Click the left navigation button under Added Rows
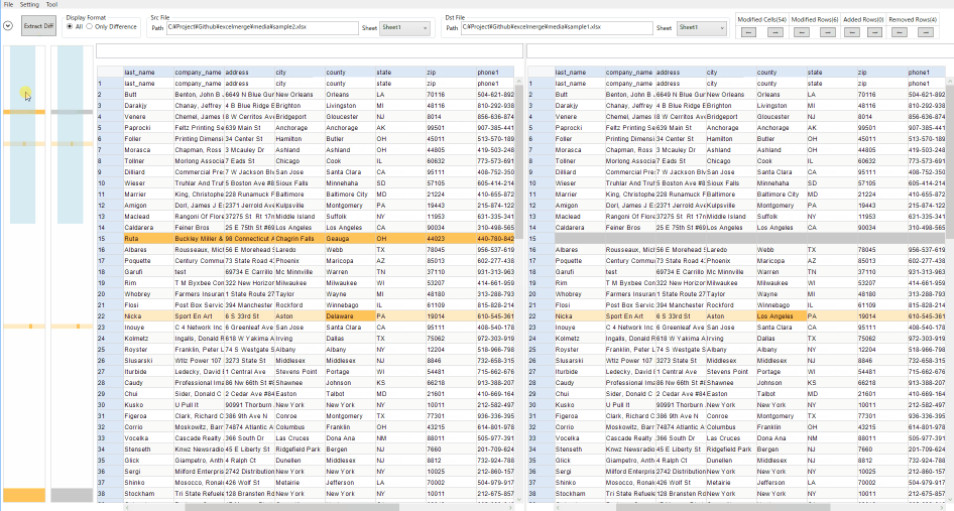The height and width of the screenshot is (511, 954). coord(854,32)
